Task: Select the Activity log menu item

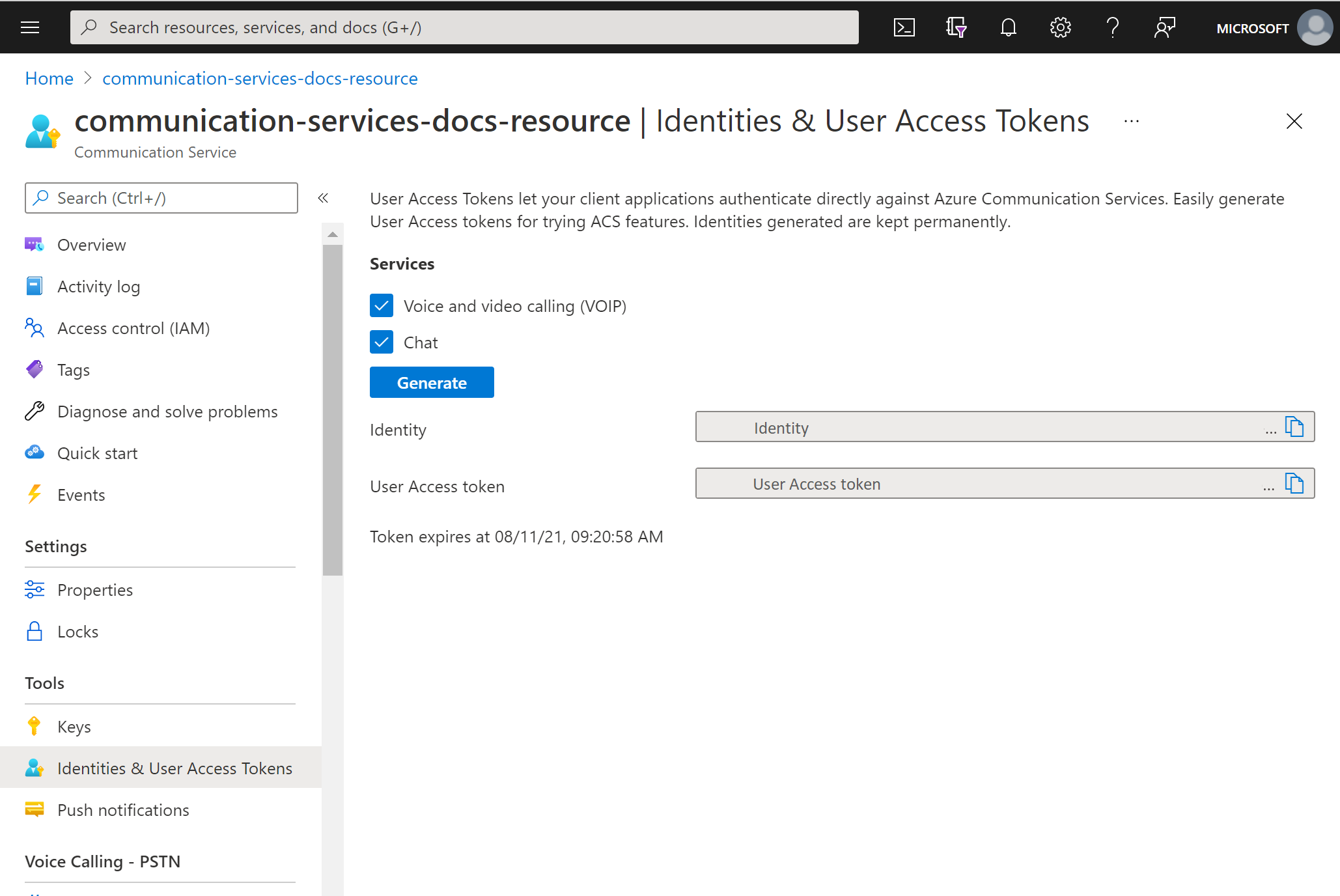Action: (x=98, y=287)
